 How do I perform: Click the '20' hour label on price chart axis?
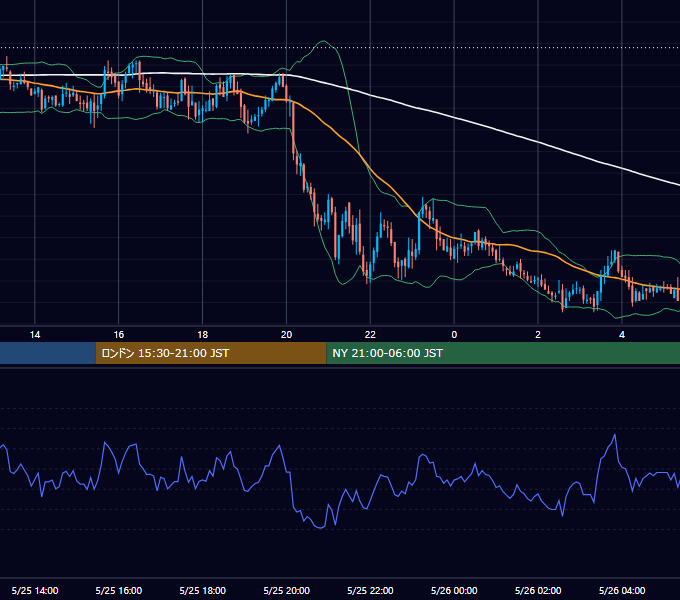point(286,335)
